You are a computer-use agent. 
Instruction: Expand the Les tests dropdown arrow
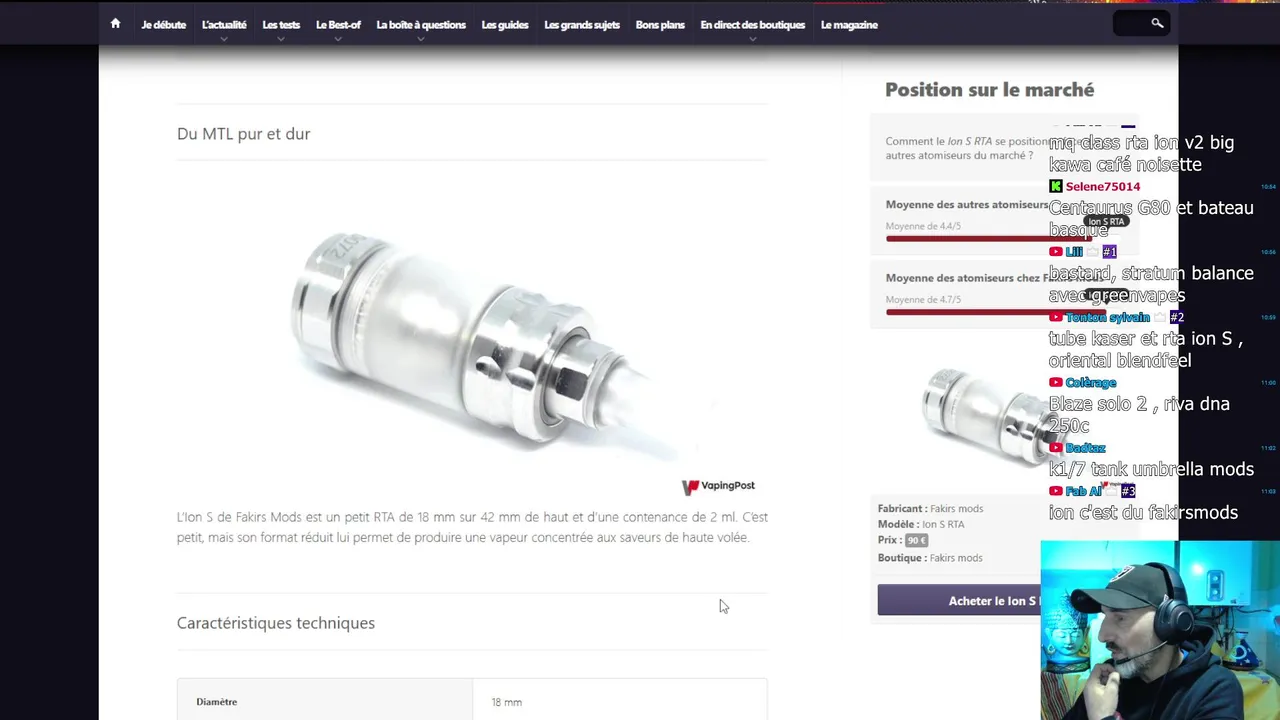[281, 39]
